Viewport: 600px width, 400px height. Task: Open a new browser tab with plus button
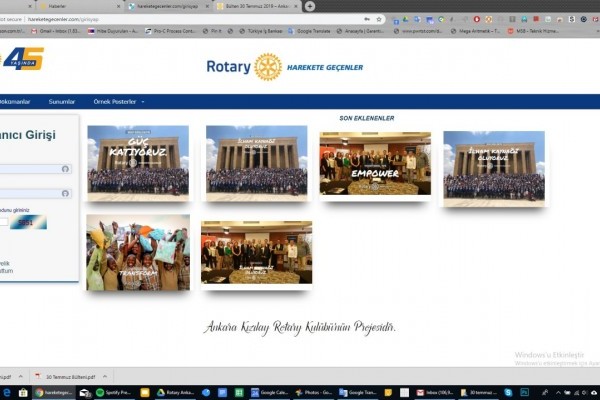coord(310,6)
